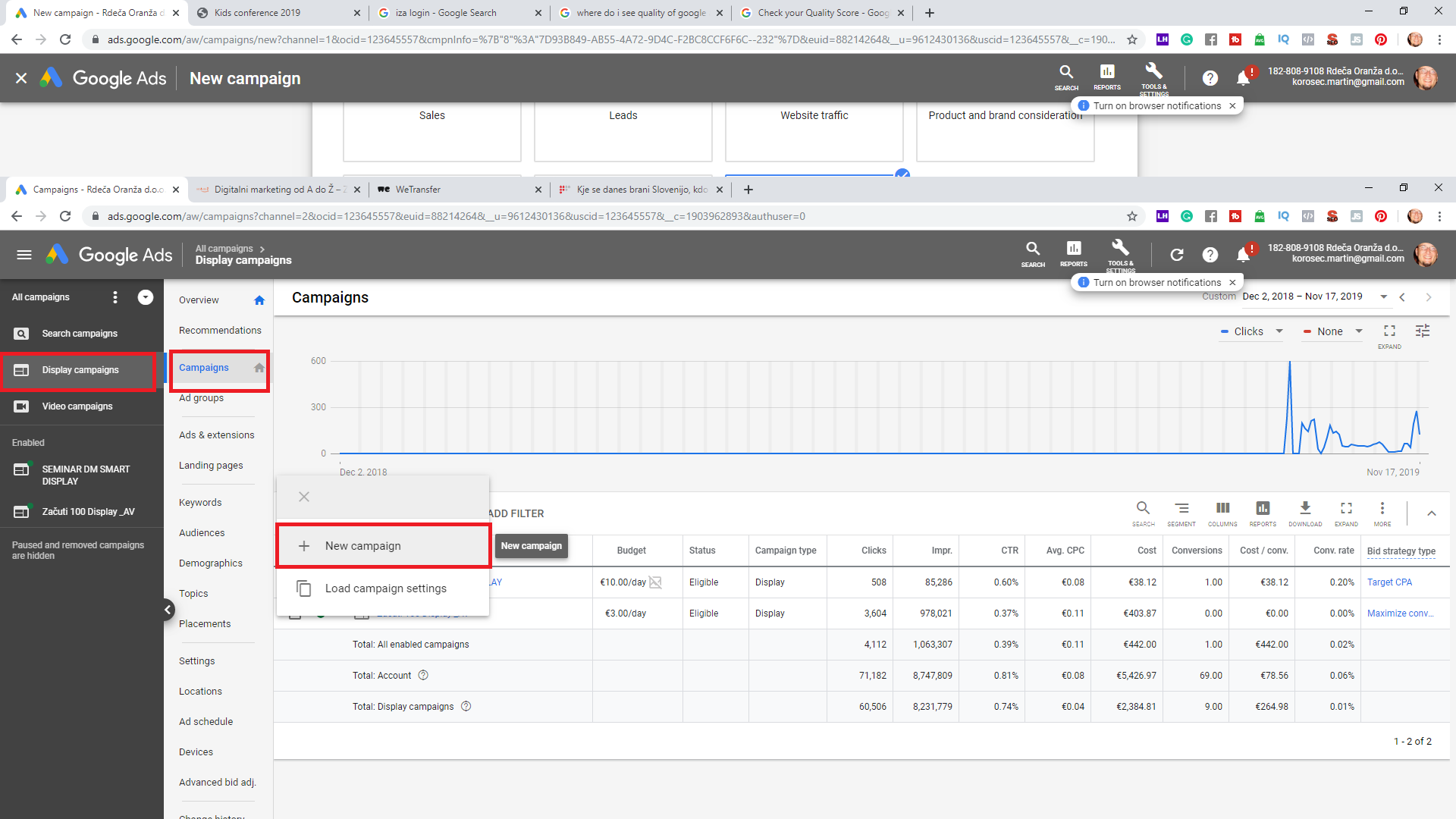This screenshot has height=819, width=1456.
Task: Open the hamburger menu next to Google Ads logo
Action: [x=24, y=255]
